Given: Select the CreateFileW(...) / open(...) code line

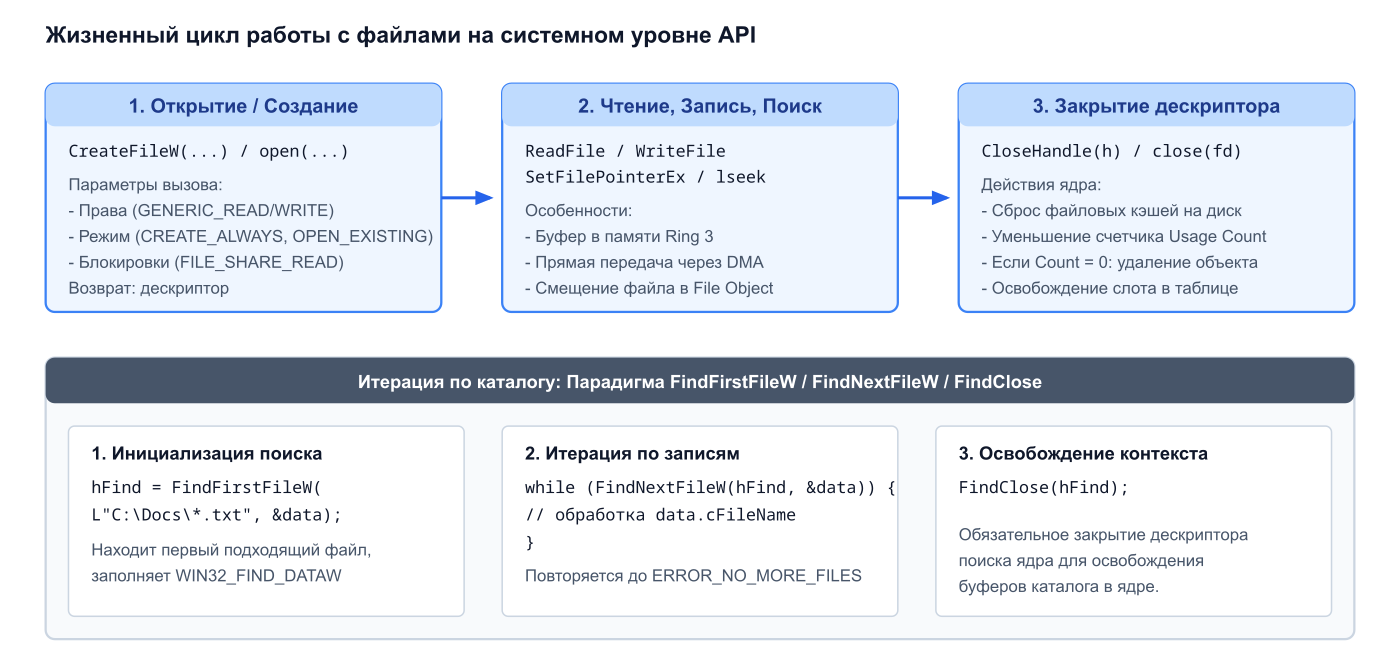Looking at the screenshot, I should click(x=208, y=152).
